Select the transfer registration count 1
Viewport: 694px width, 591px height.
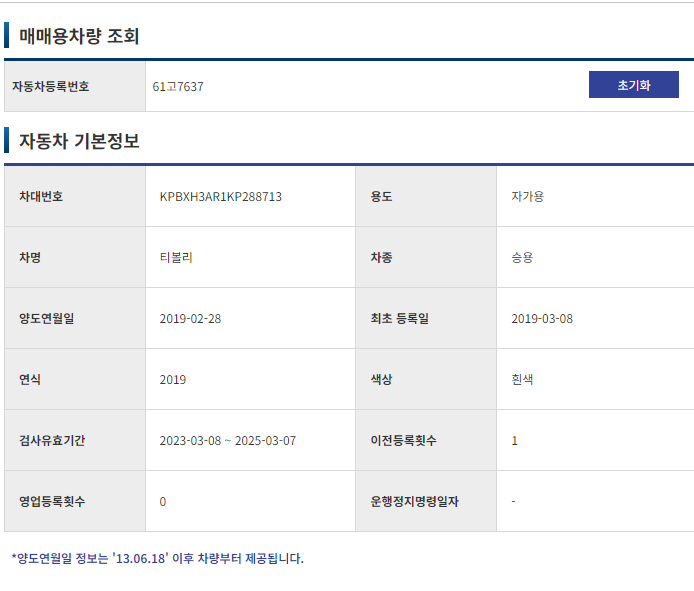pos(514,440)
